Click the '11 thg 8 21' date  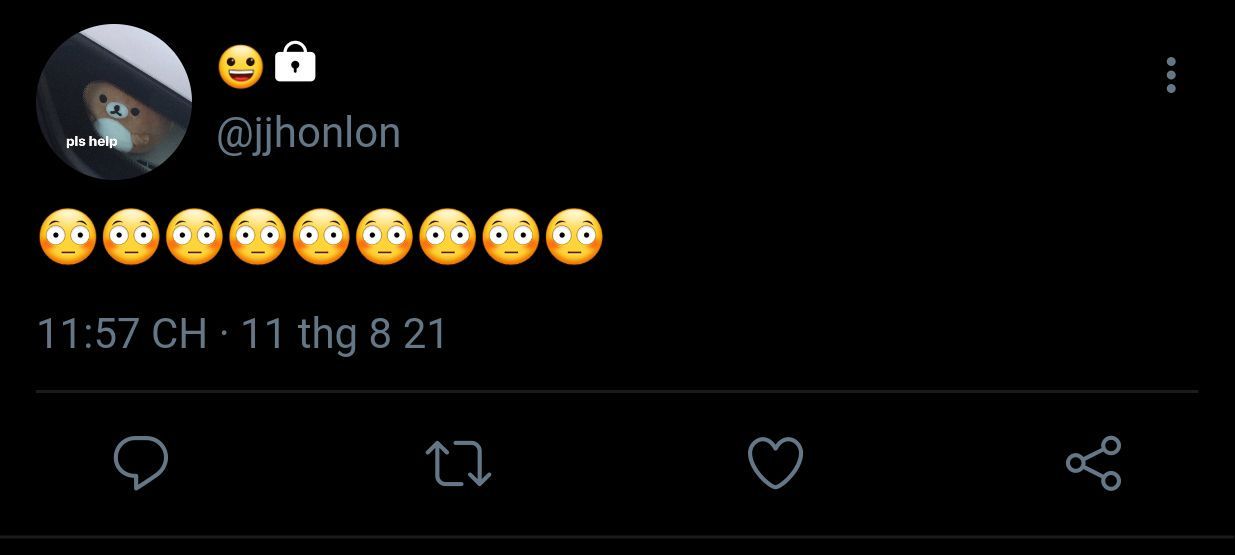coord(344,333)
